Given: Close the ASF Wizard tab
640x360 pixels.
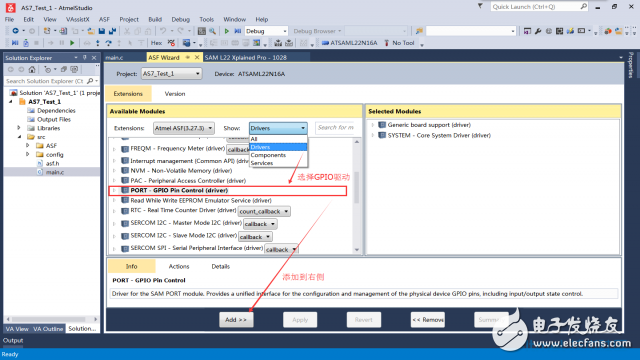Looking at the screenshot, I should (x=197, y=58).
